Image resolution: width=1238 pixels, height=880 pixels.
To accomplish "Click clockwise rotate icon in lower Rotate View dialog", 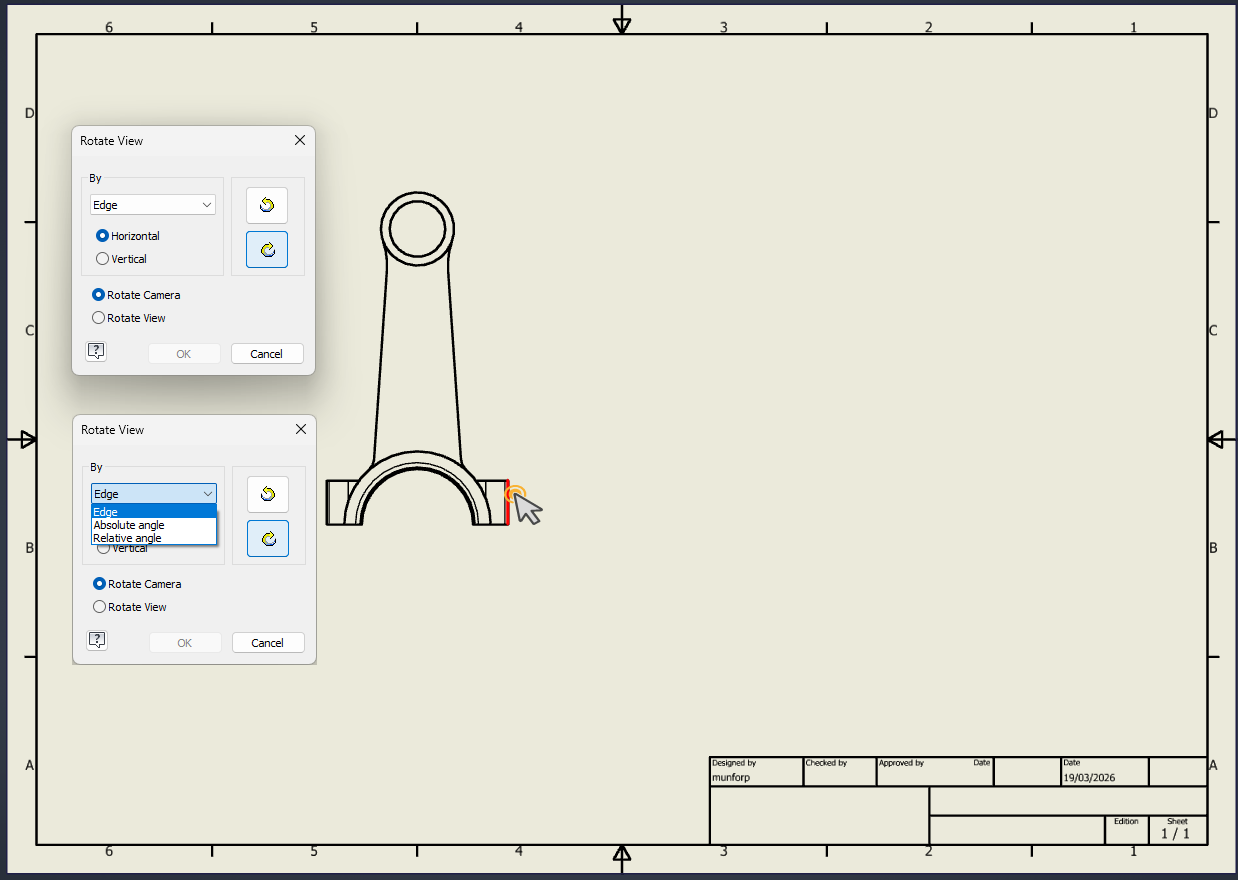I will click(x=268, y=538).
